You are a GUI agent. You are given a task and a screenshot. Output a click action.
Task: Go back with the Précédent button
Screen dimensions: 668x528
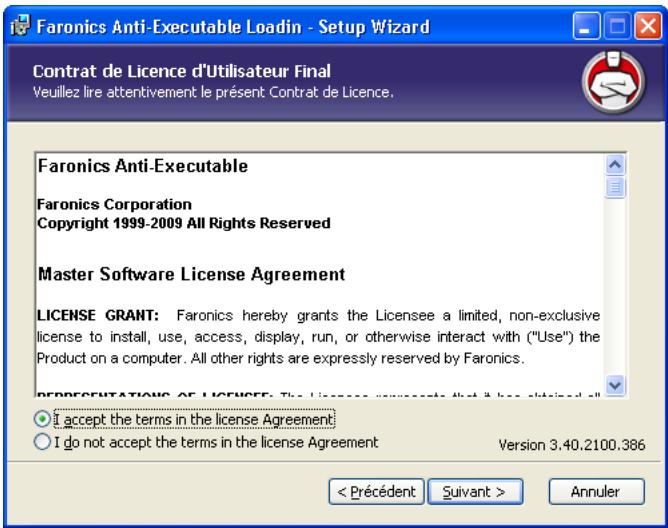(x=377, y=492)
